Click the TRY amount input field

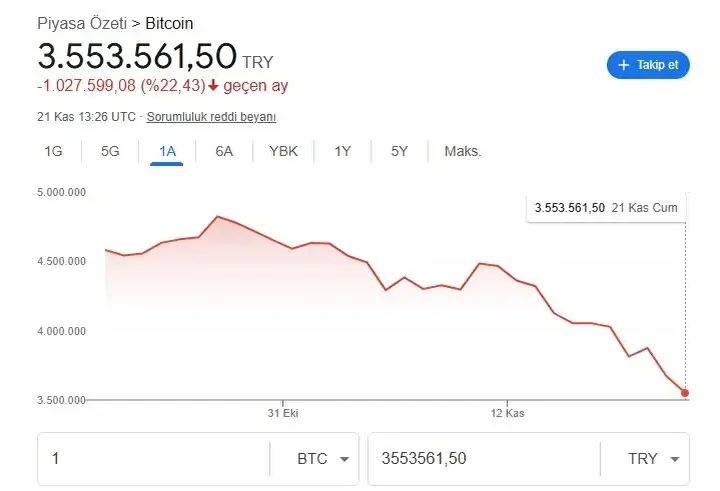point(480,458)
